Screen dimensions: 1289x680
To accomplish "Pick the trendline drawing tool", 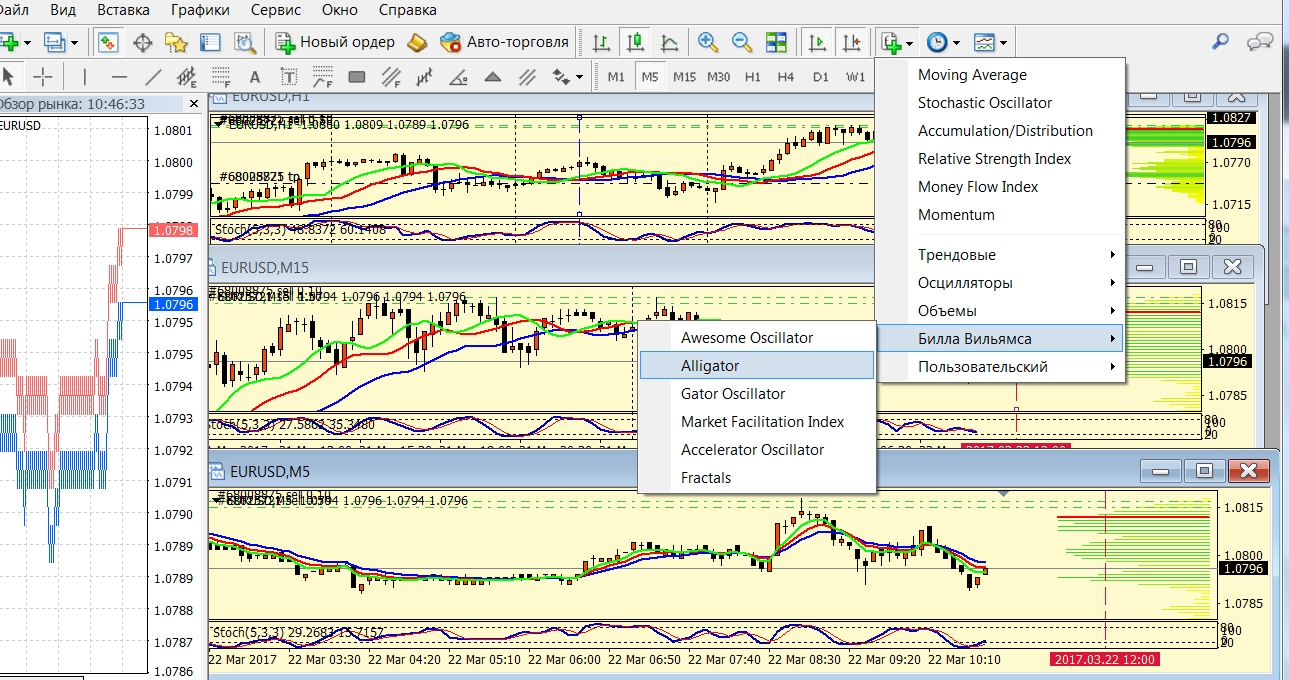I will (x=153, y=77).
